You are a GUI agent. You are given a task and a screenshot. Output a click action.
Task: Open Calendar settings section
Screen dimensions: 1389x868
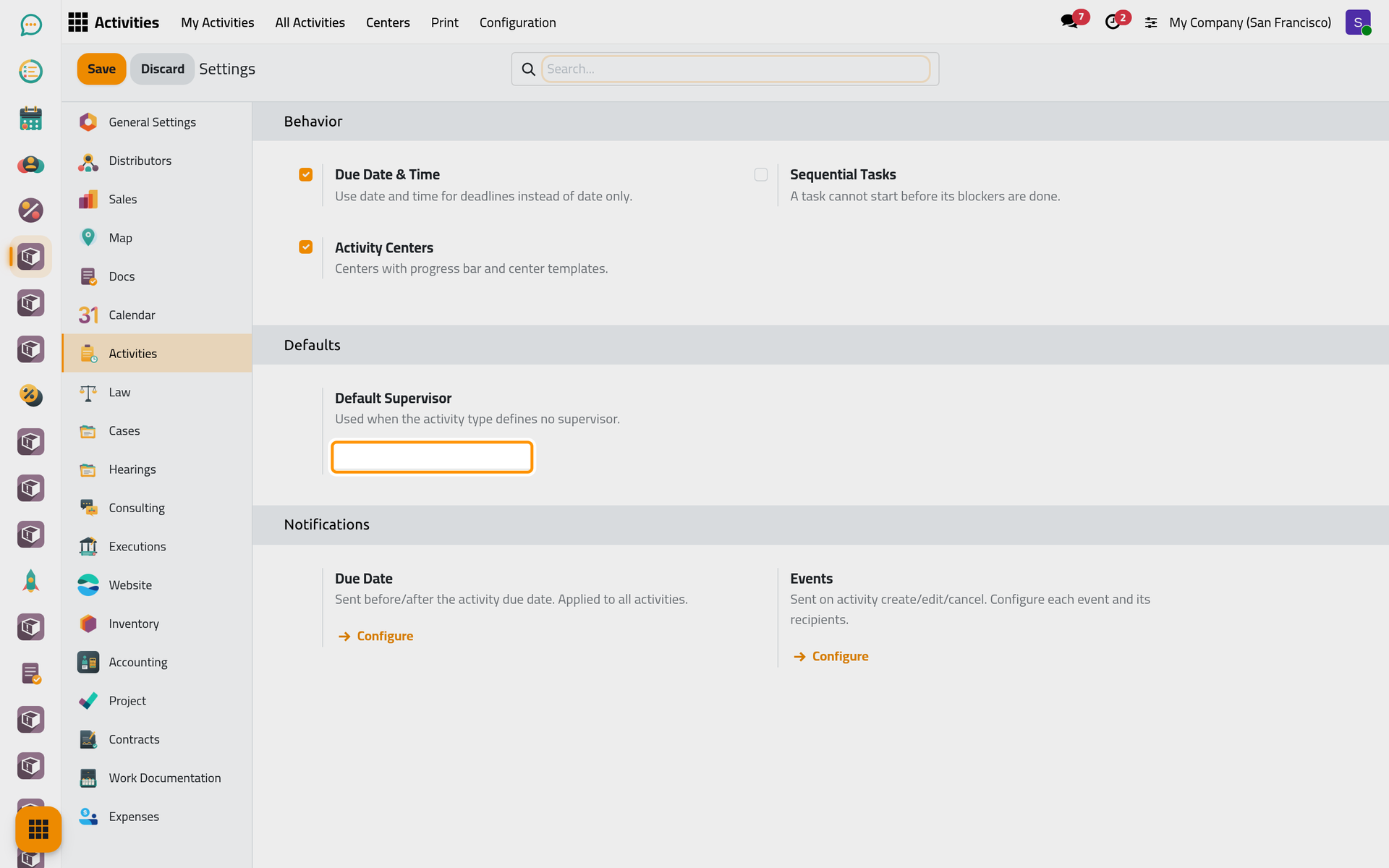coord(157,315)
